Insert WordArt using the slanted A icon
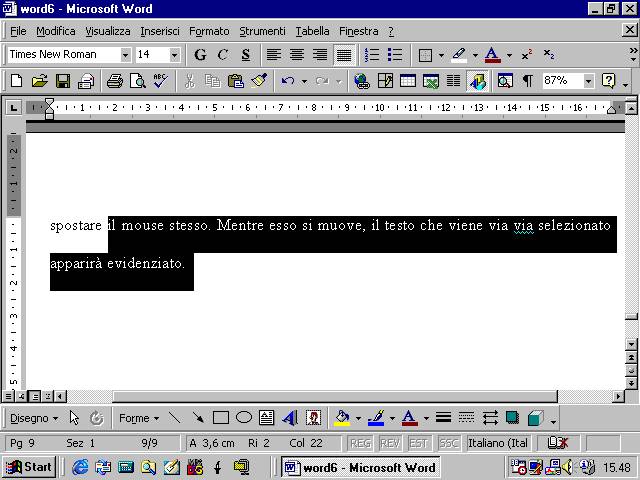640x480 pixels. pos(290,418)
